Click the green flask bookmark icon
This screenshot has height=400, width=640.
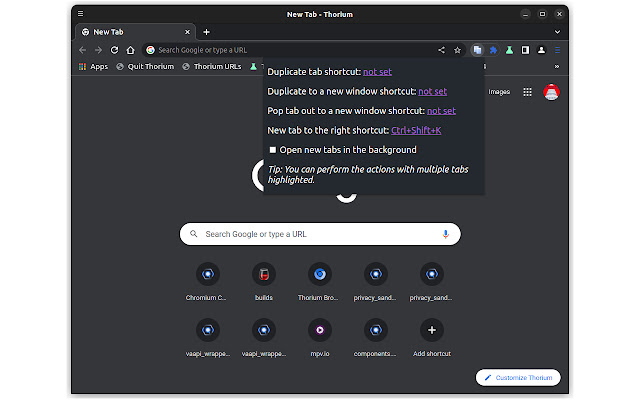(x=253, y=66)
